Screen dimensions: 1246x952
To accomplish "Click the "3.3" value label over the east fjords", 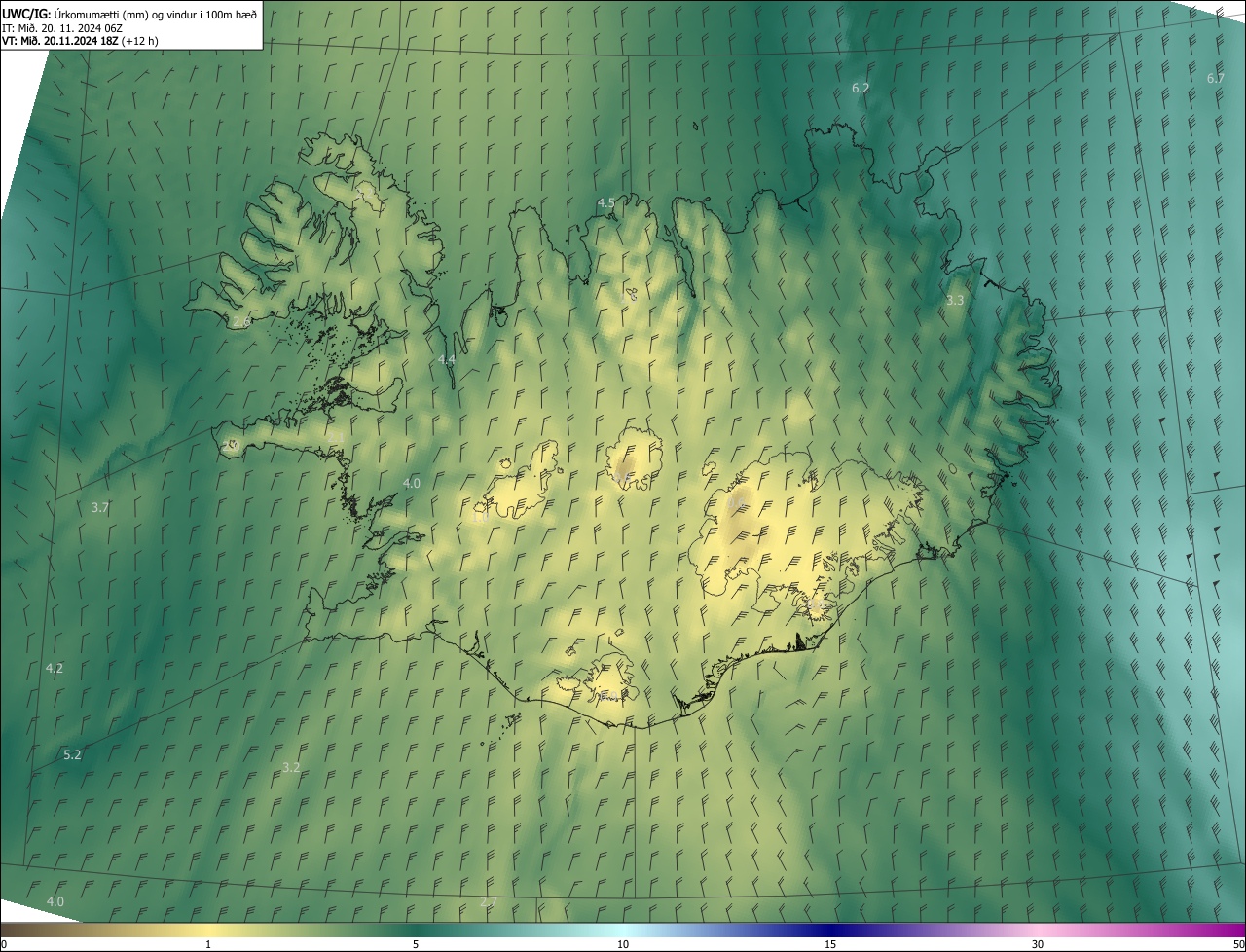I will click(x=955, y=300).
